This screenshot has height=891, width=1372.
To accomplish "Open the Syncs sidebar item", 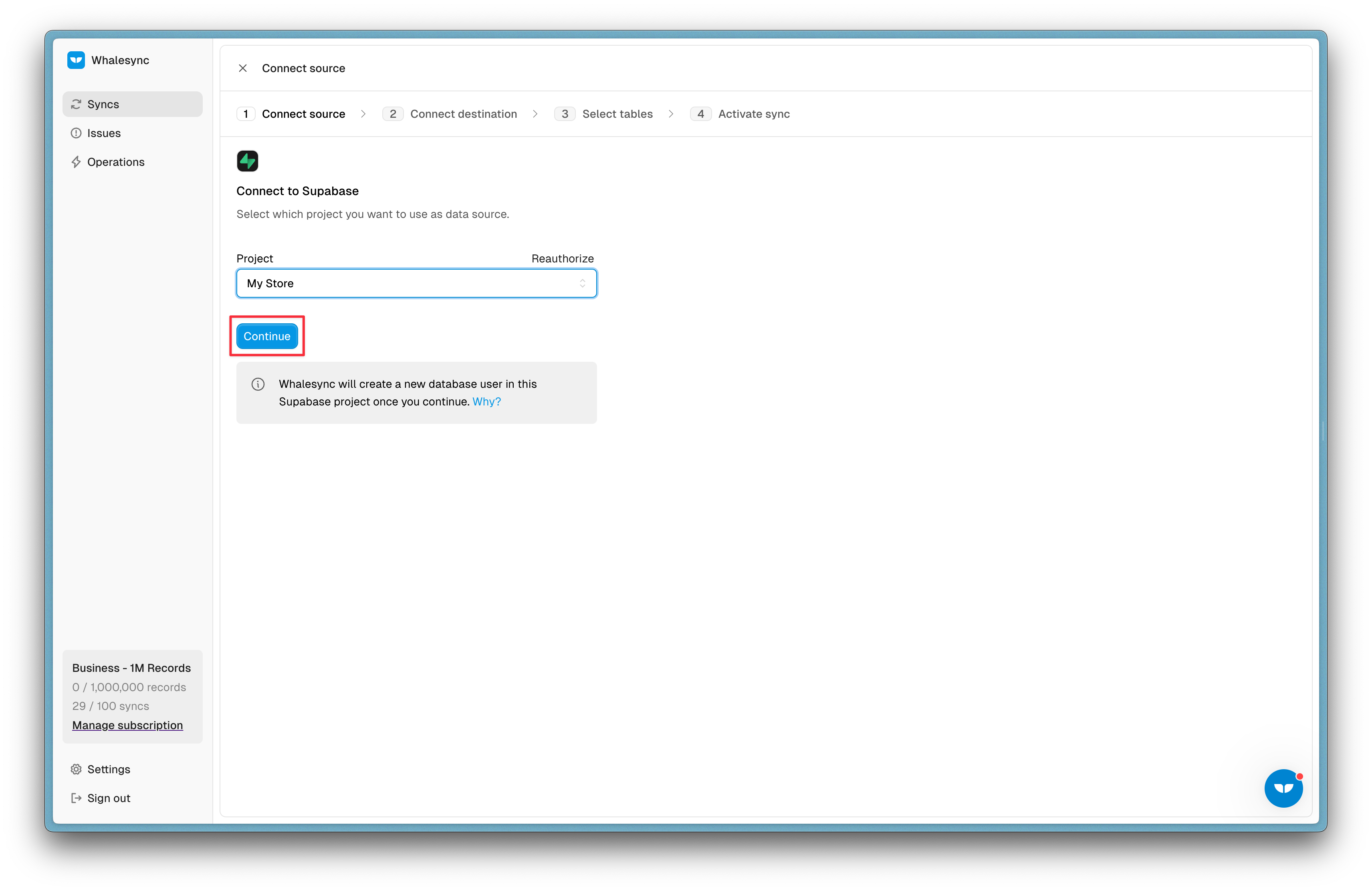I will (x=132, y=104).
